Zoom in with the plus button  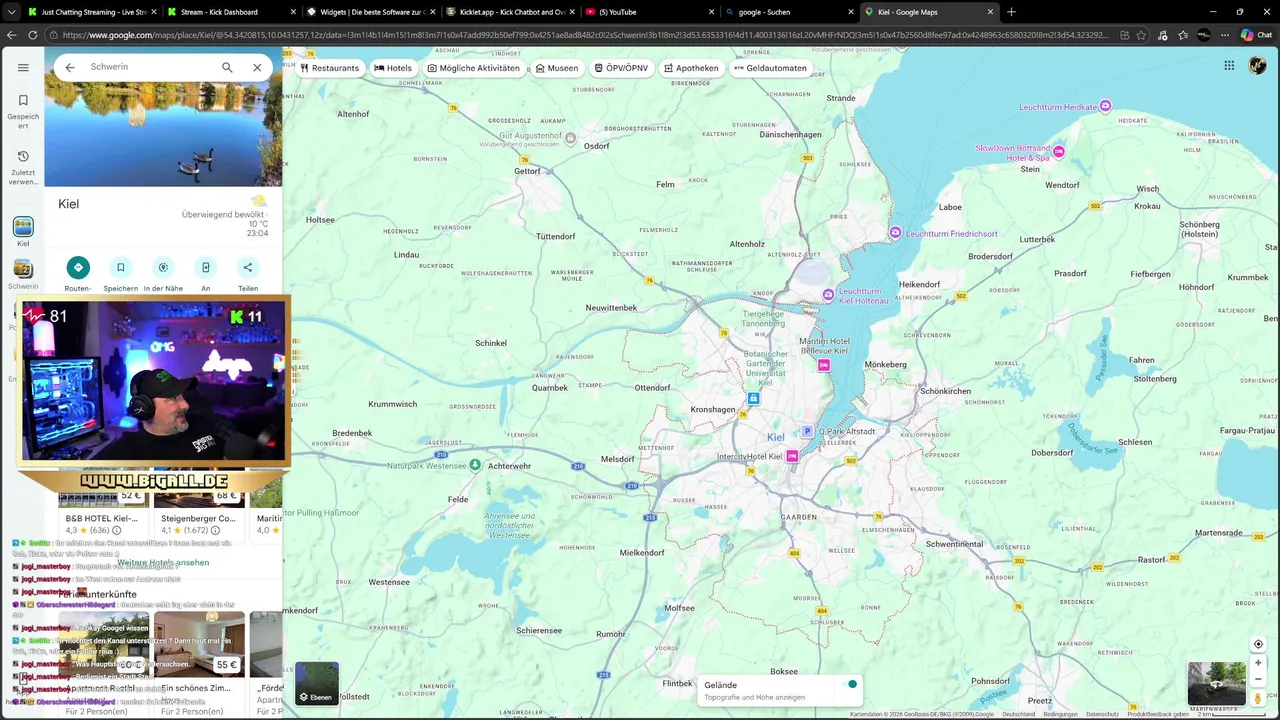(1258, 663)
